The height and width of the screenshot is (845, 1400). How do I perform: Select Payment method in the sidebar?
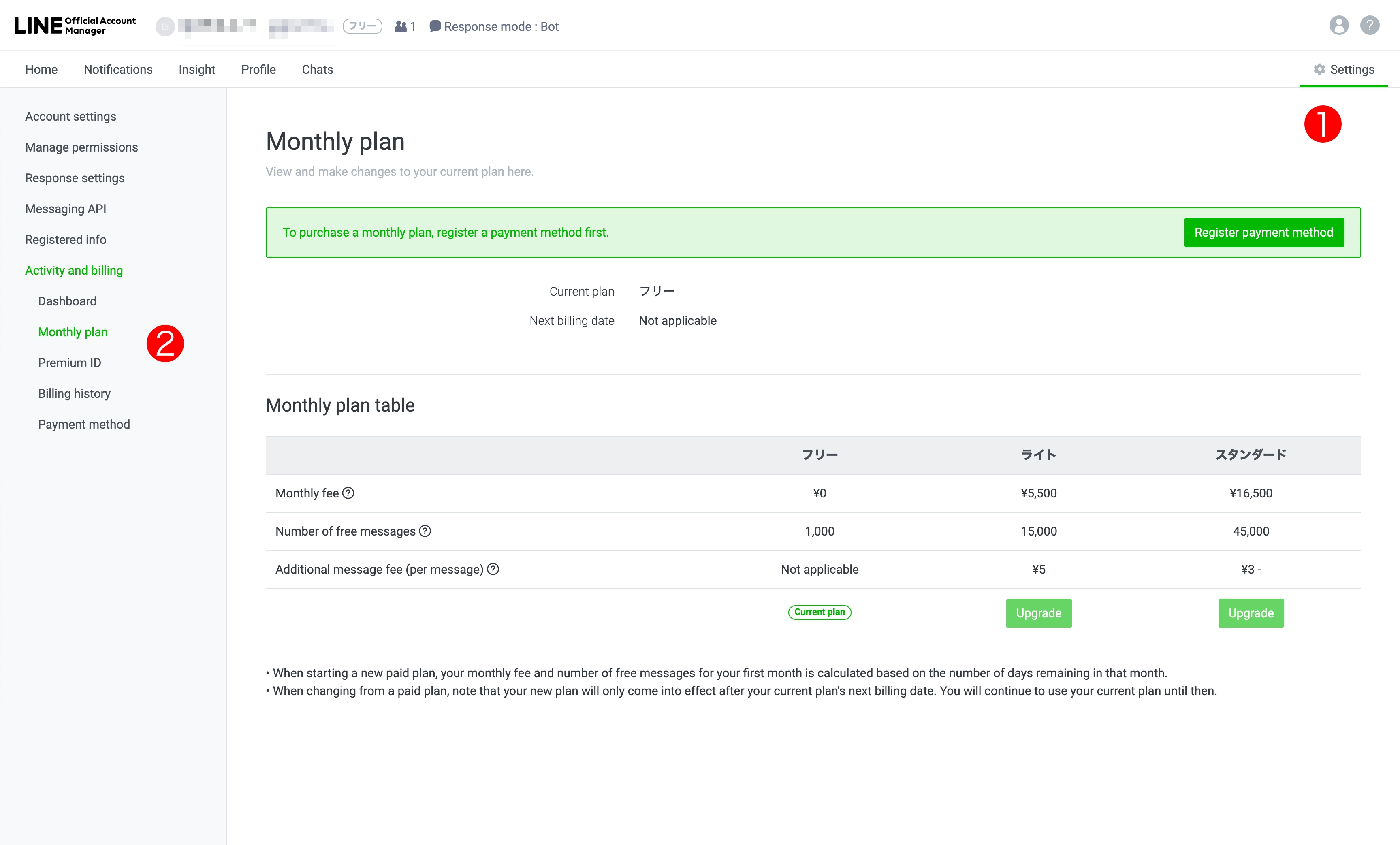coord(84,425)
